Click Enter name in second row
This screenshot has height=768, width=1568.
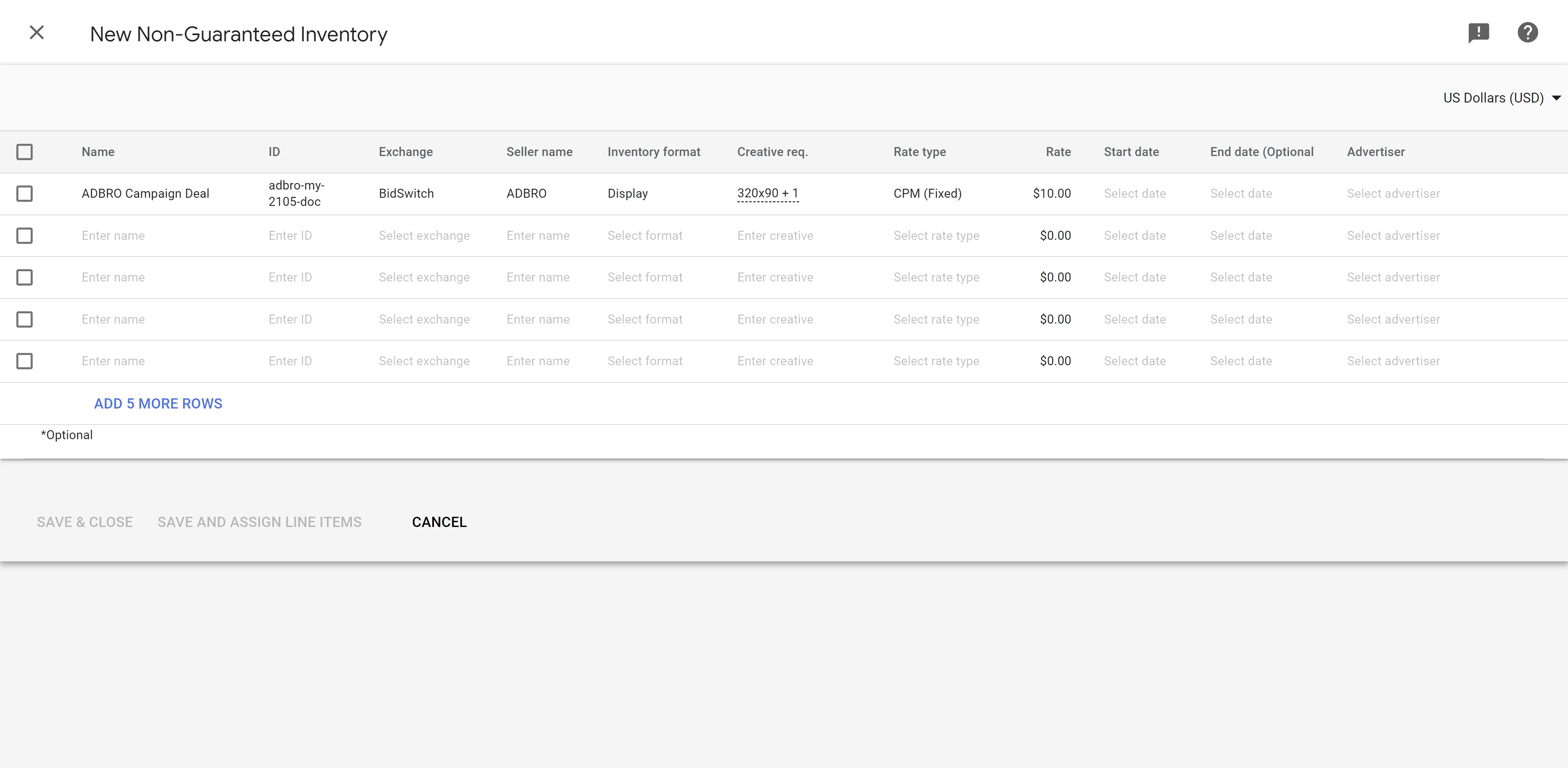click(x=113, y=236)
